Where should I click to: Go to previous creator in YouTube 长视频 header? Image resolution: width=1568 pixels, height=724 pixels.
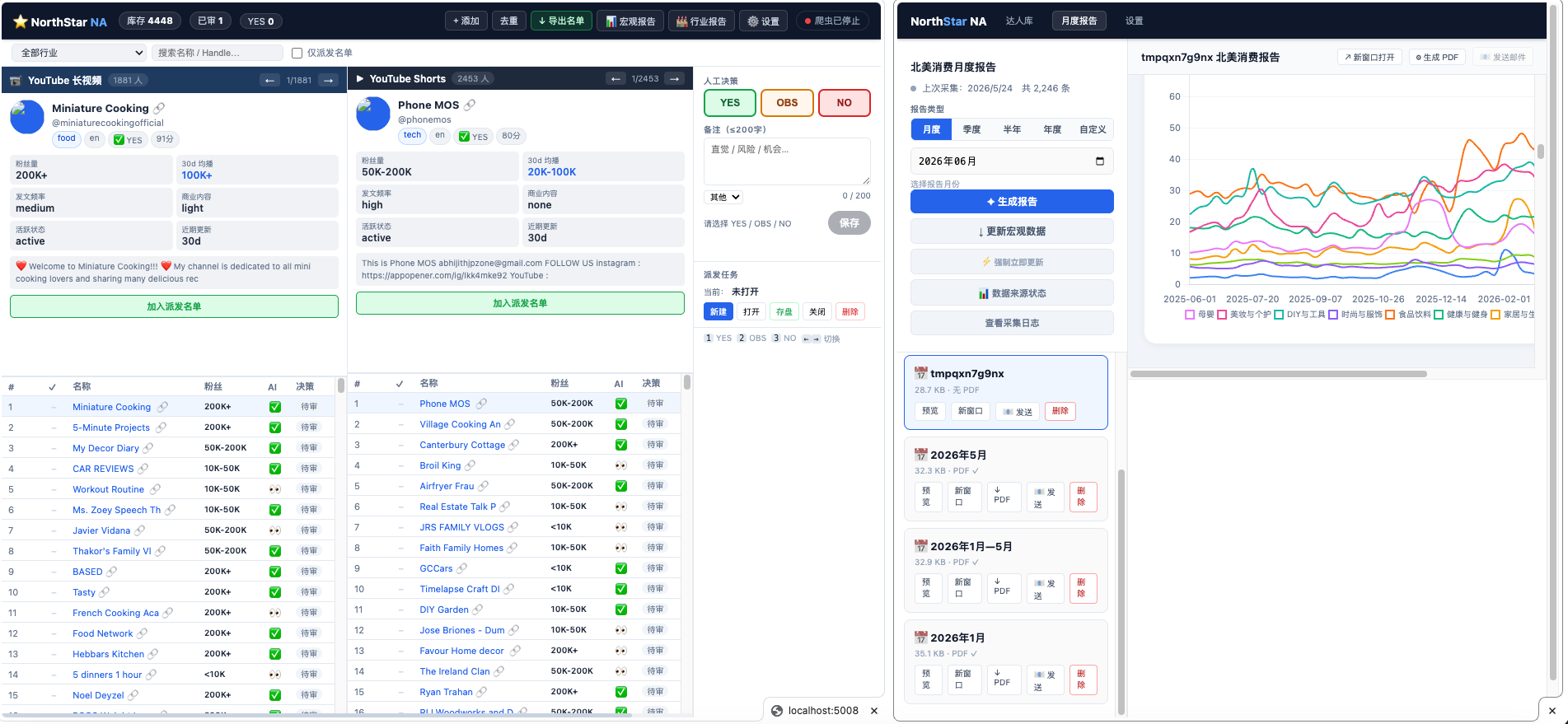269,80
